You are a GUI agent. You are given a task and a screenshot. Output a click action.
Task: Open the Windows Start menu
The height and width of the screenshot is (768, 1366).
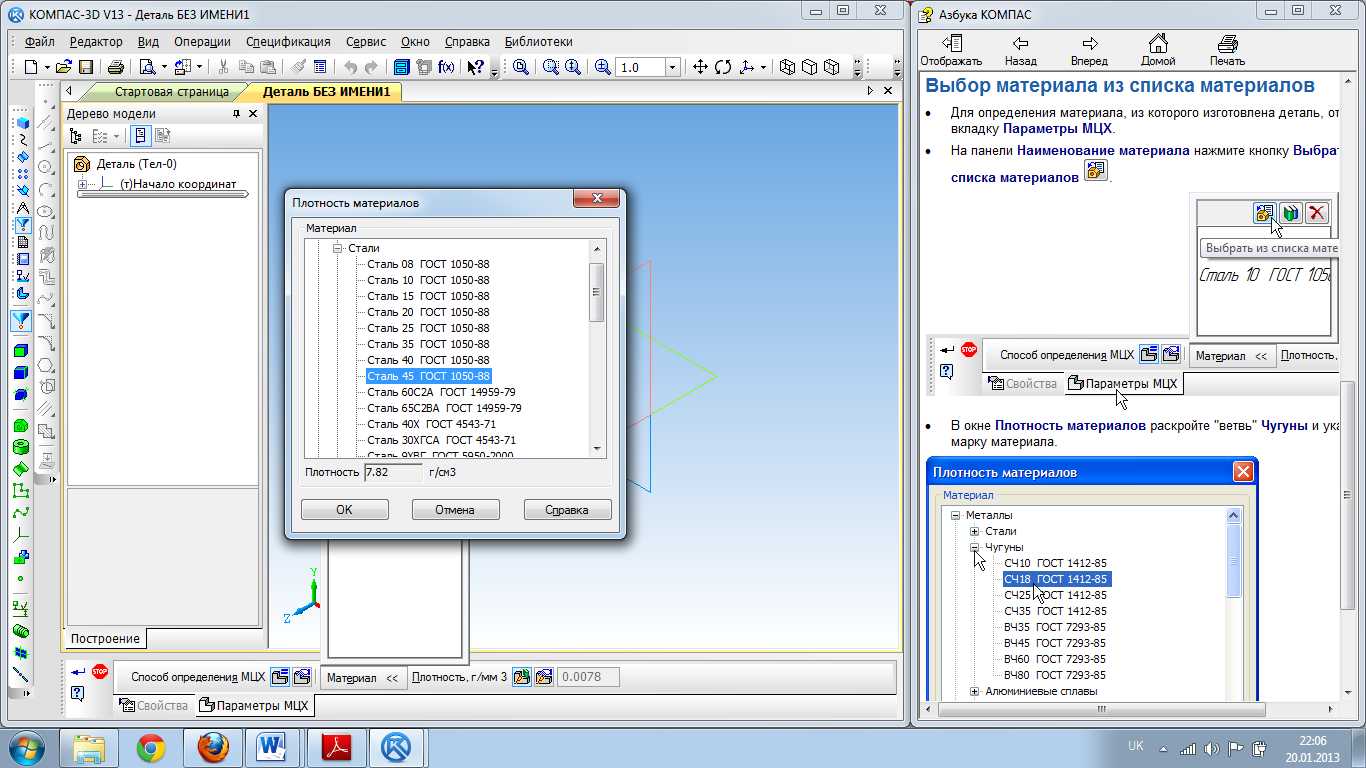(x=25, y=747)
